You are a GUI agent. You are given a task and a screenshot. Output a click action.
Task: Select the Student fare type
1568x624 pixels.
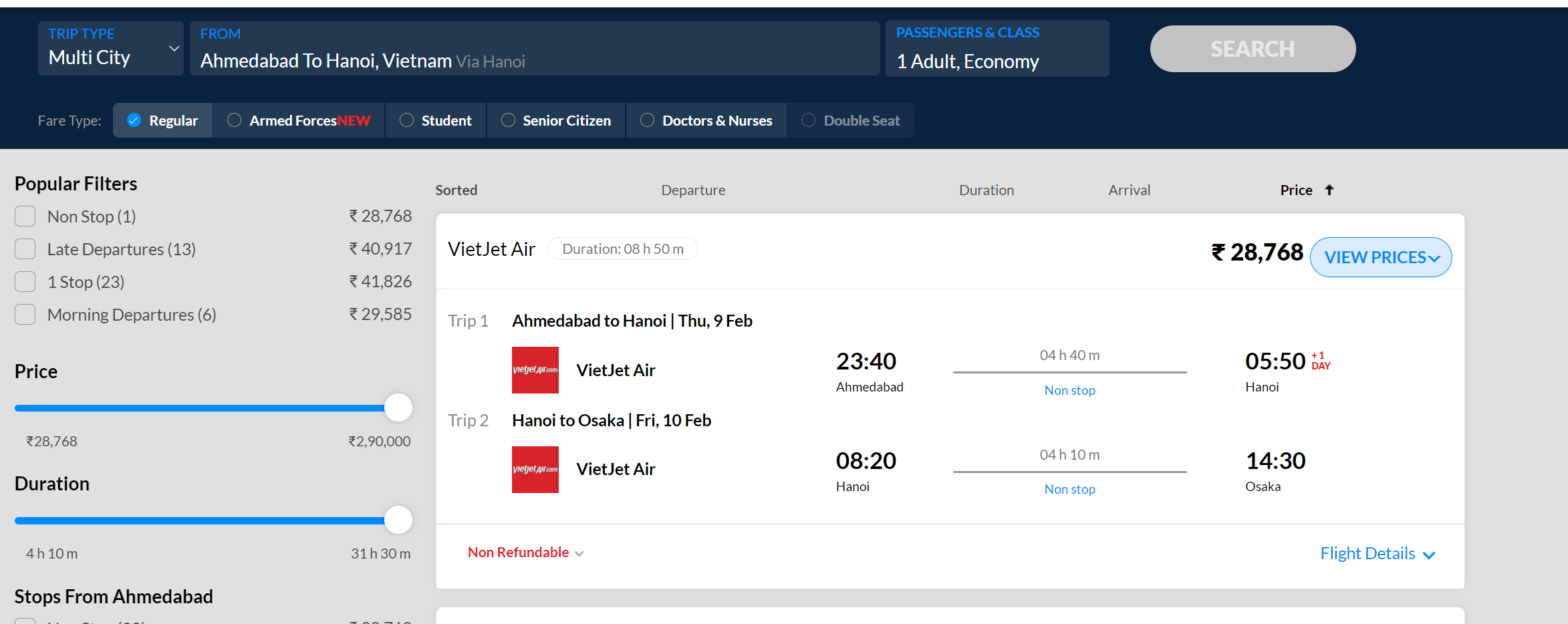tap(406, 120)
